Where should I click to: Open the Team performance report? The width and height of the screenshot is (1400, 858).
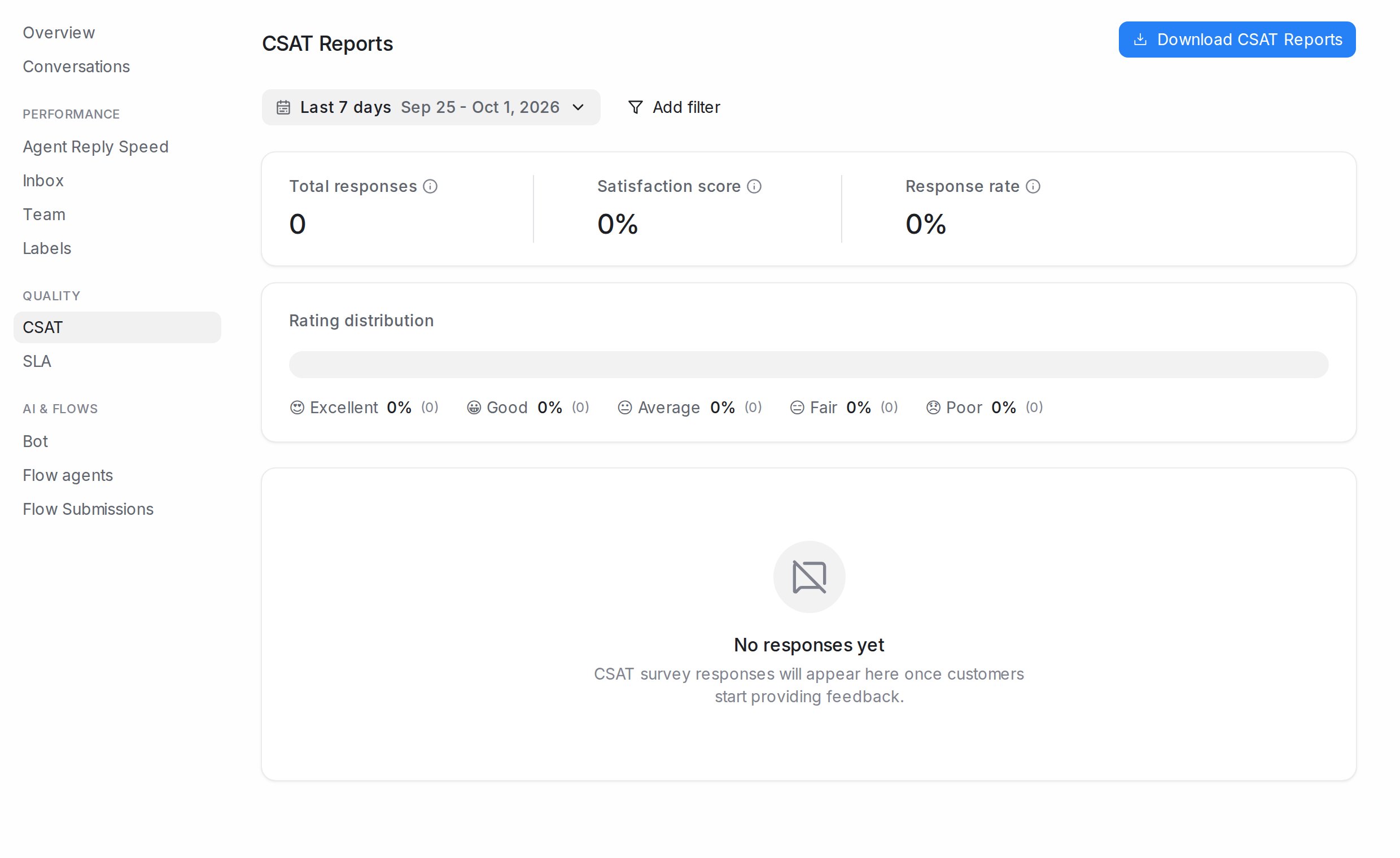(x=45, y=215)
